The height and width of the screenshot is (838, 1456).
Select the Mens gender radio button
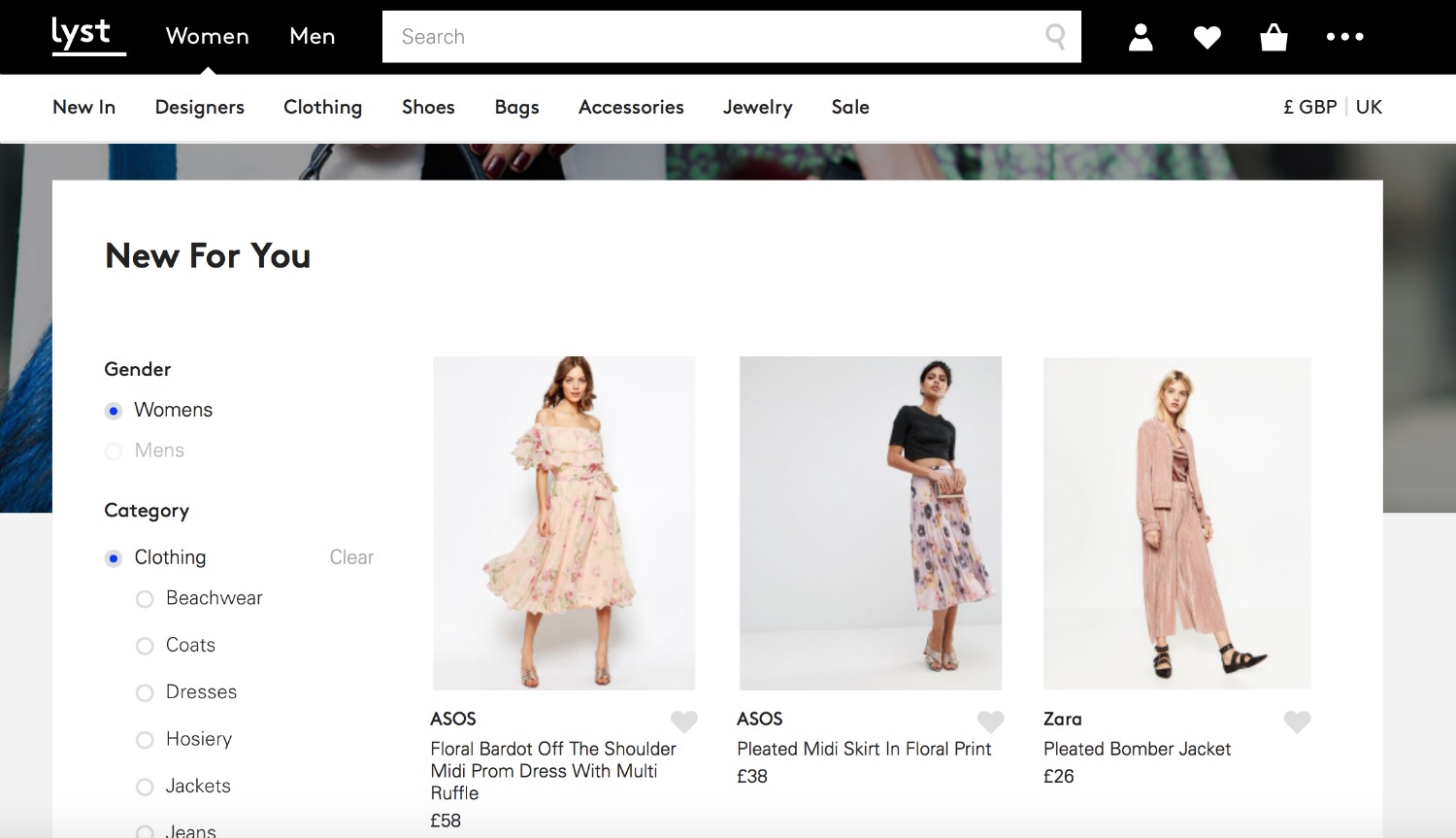114,451
